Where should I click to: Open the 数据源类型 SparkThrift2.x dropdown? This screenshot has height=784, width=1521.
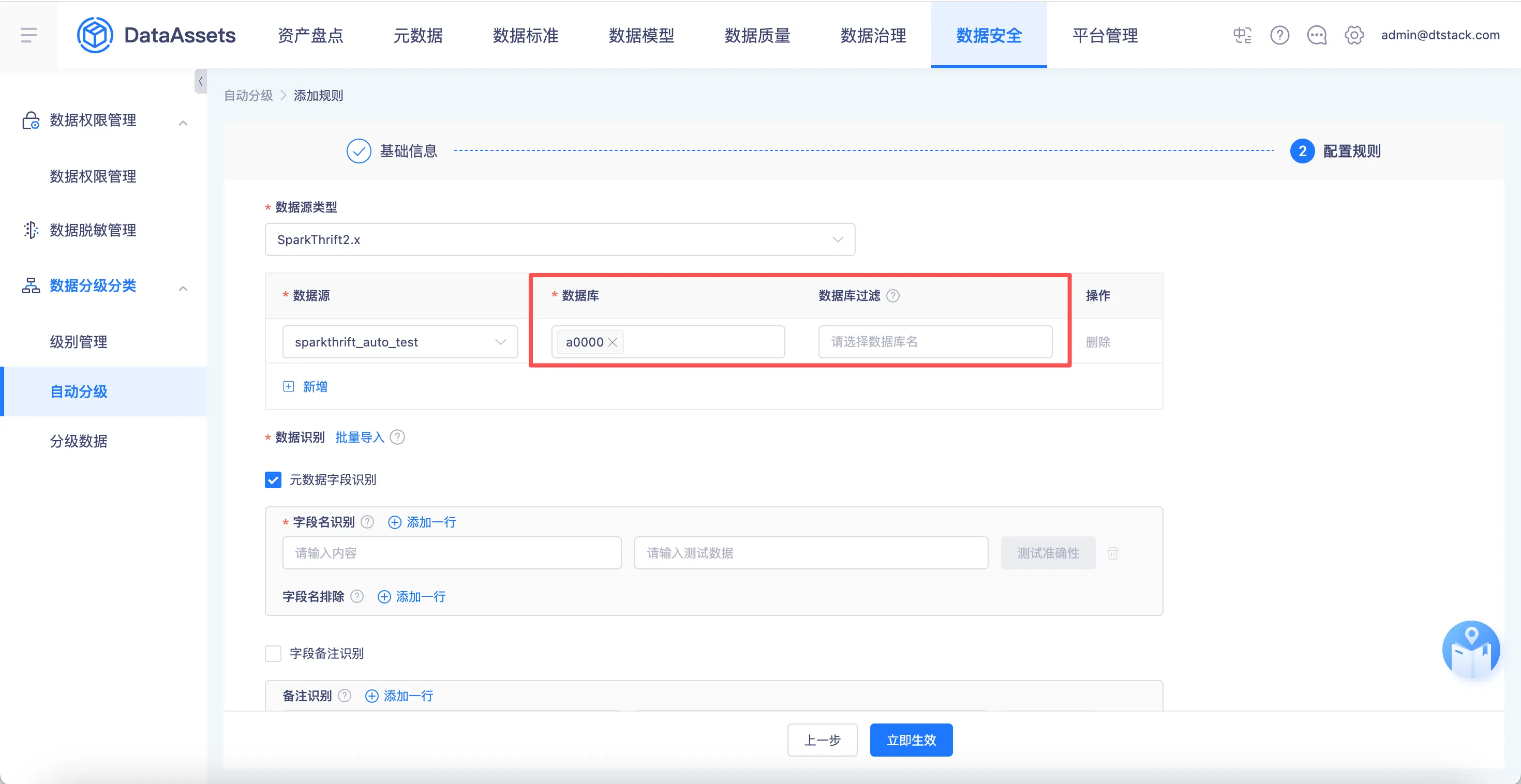pos(559,239)
